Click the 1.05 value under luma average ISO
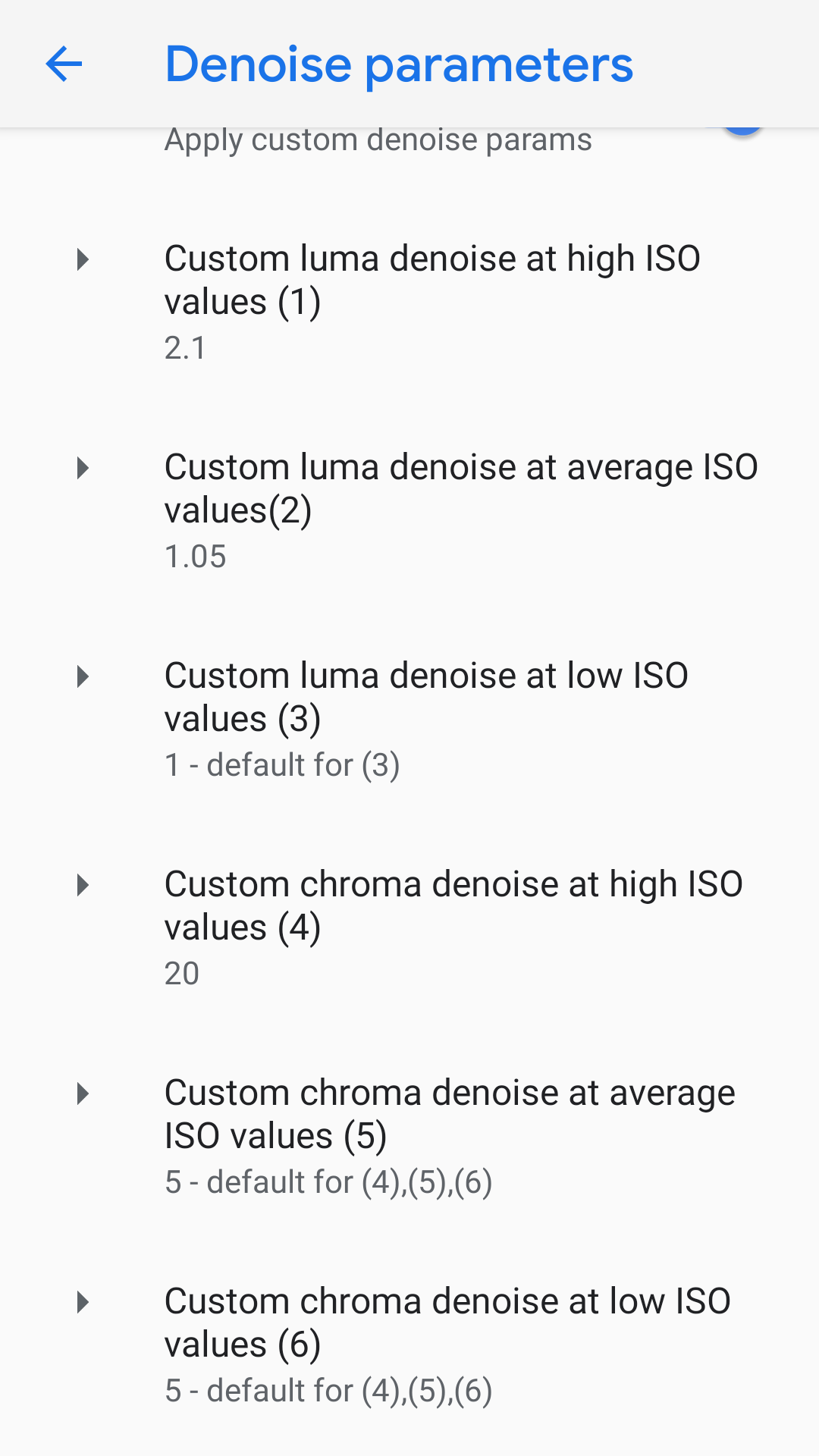819x1456 pixels. (x=196, y=557)
